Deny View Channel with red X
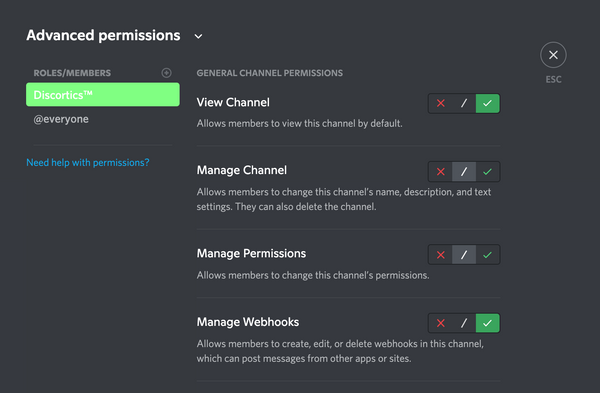The image size is (600, 393). 440,103
